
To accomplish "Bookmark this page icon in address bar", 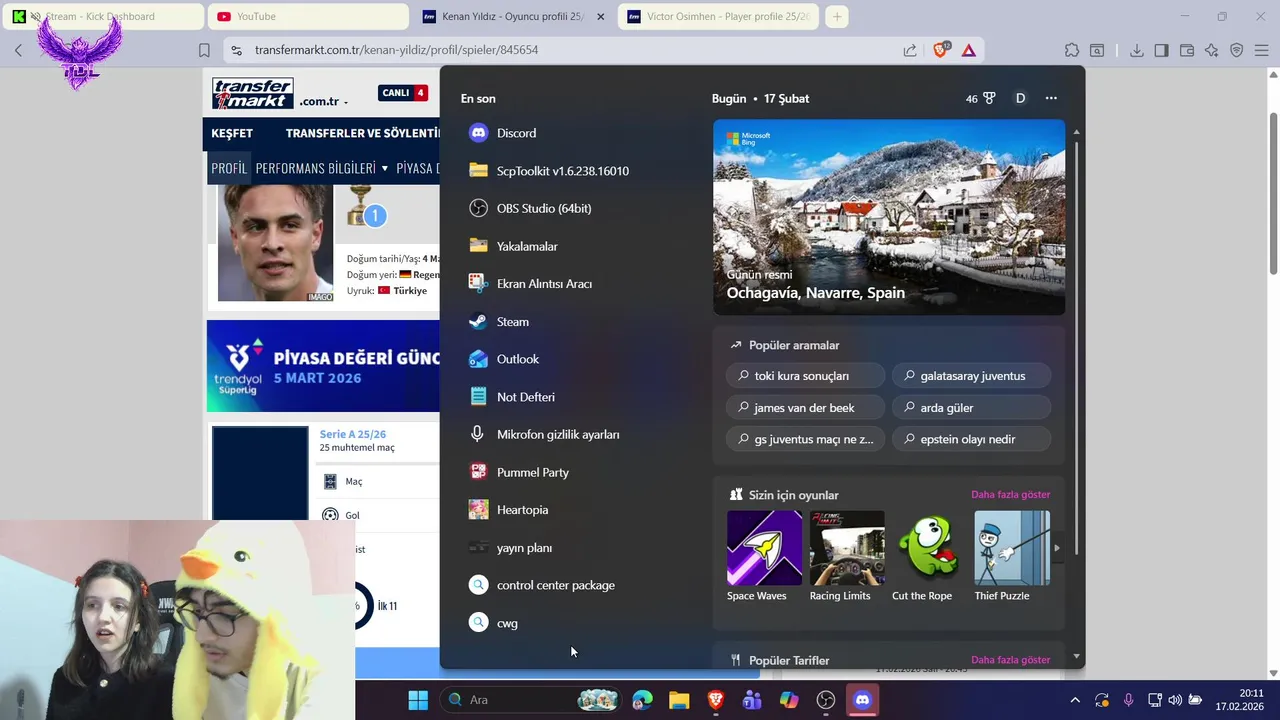I will tap(204, 50).
